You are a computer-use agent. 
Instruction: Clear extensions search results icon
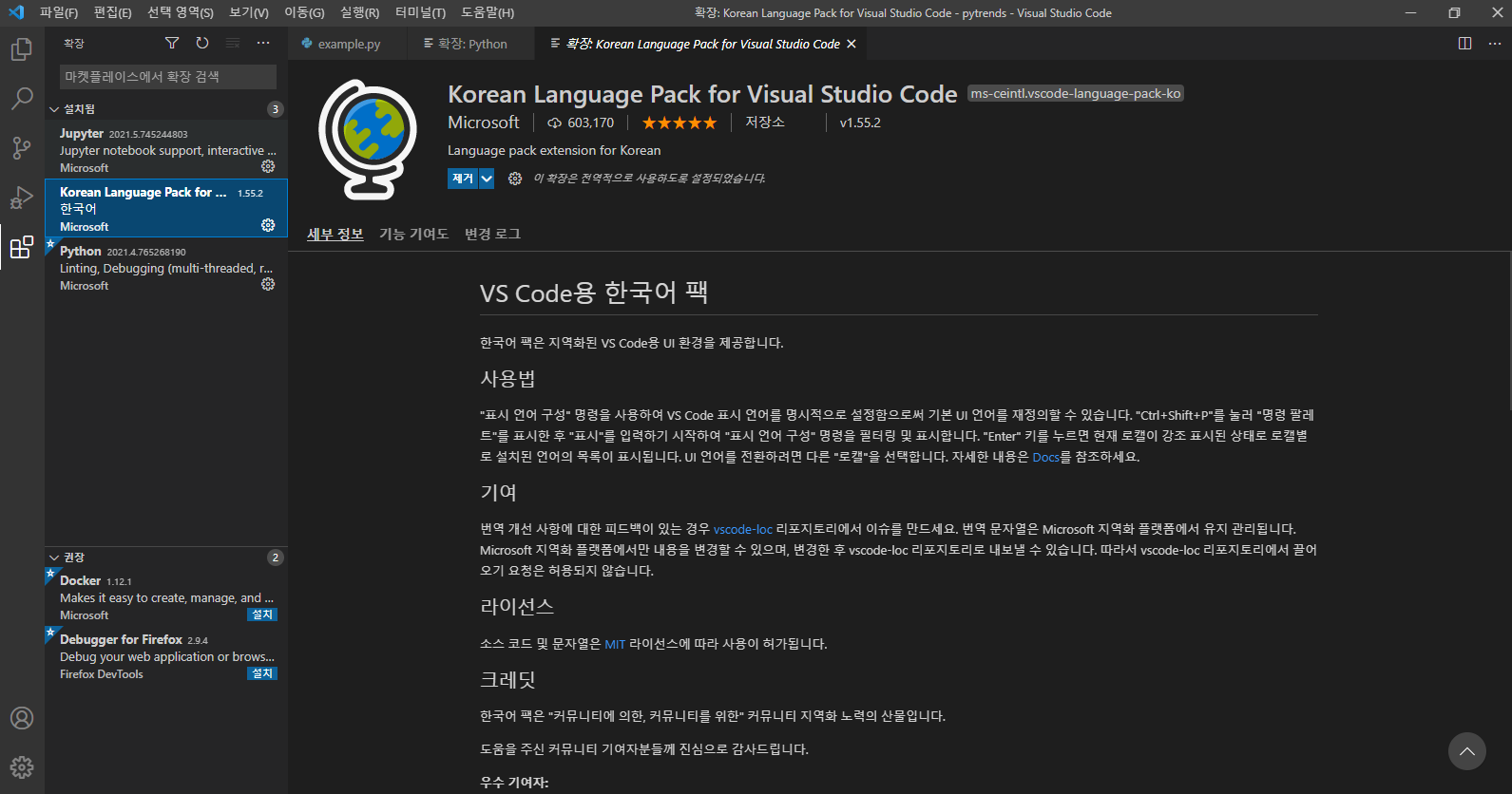coord(233,43)
